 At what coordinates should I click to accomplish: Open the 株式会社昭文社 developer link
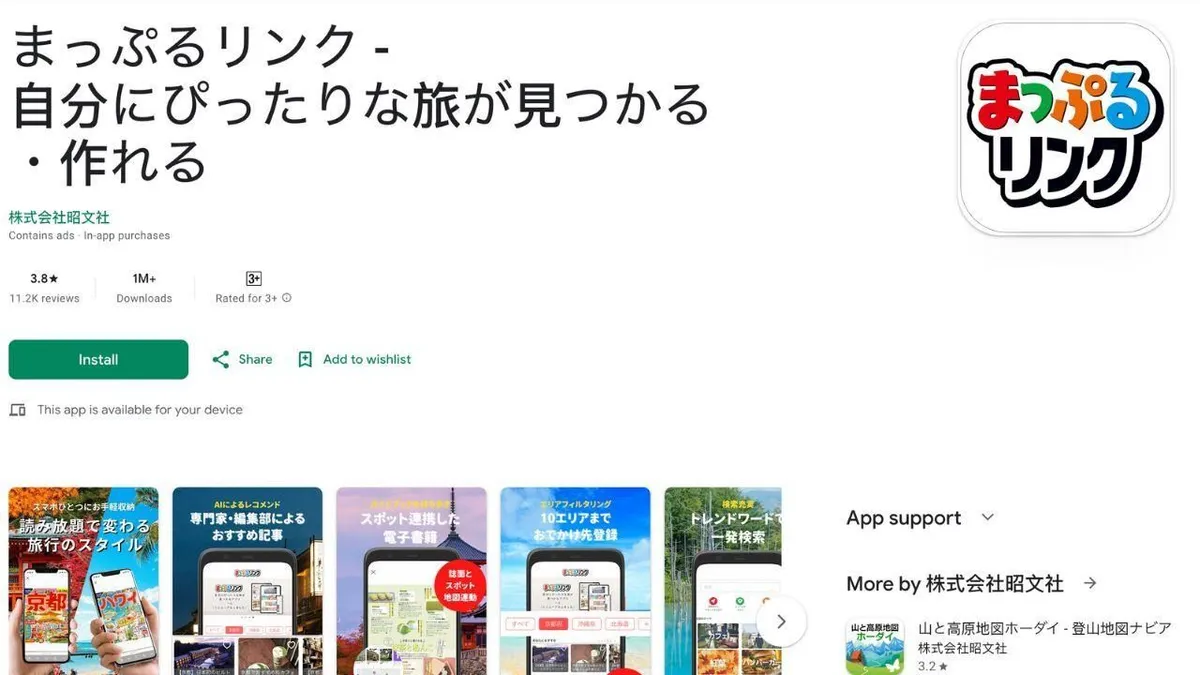(x=59, y=217)
